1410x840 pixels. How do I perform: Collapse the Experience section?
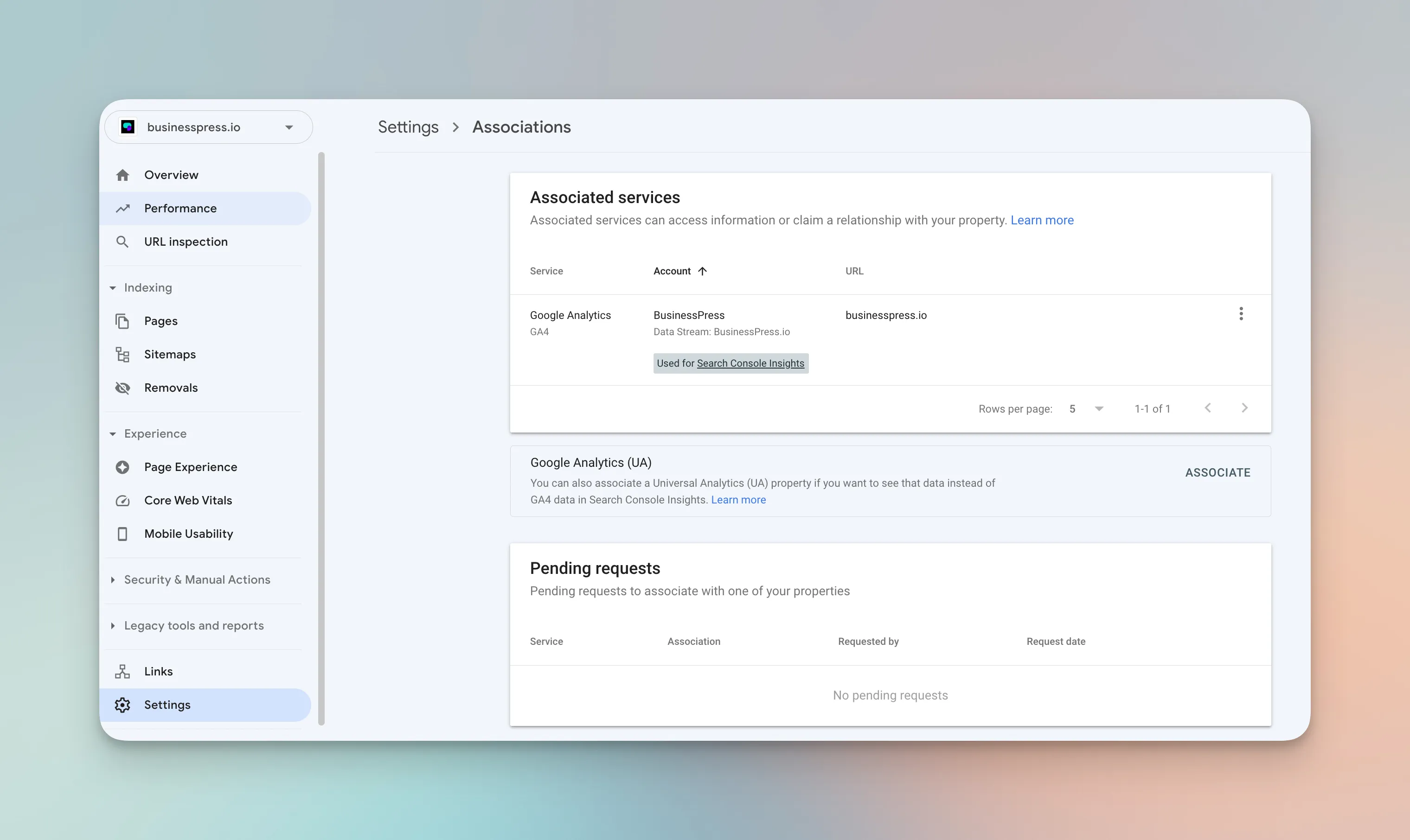[113, 434]
